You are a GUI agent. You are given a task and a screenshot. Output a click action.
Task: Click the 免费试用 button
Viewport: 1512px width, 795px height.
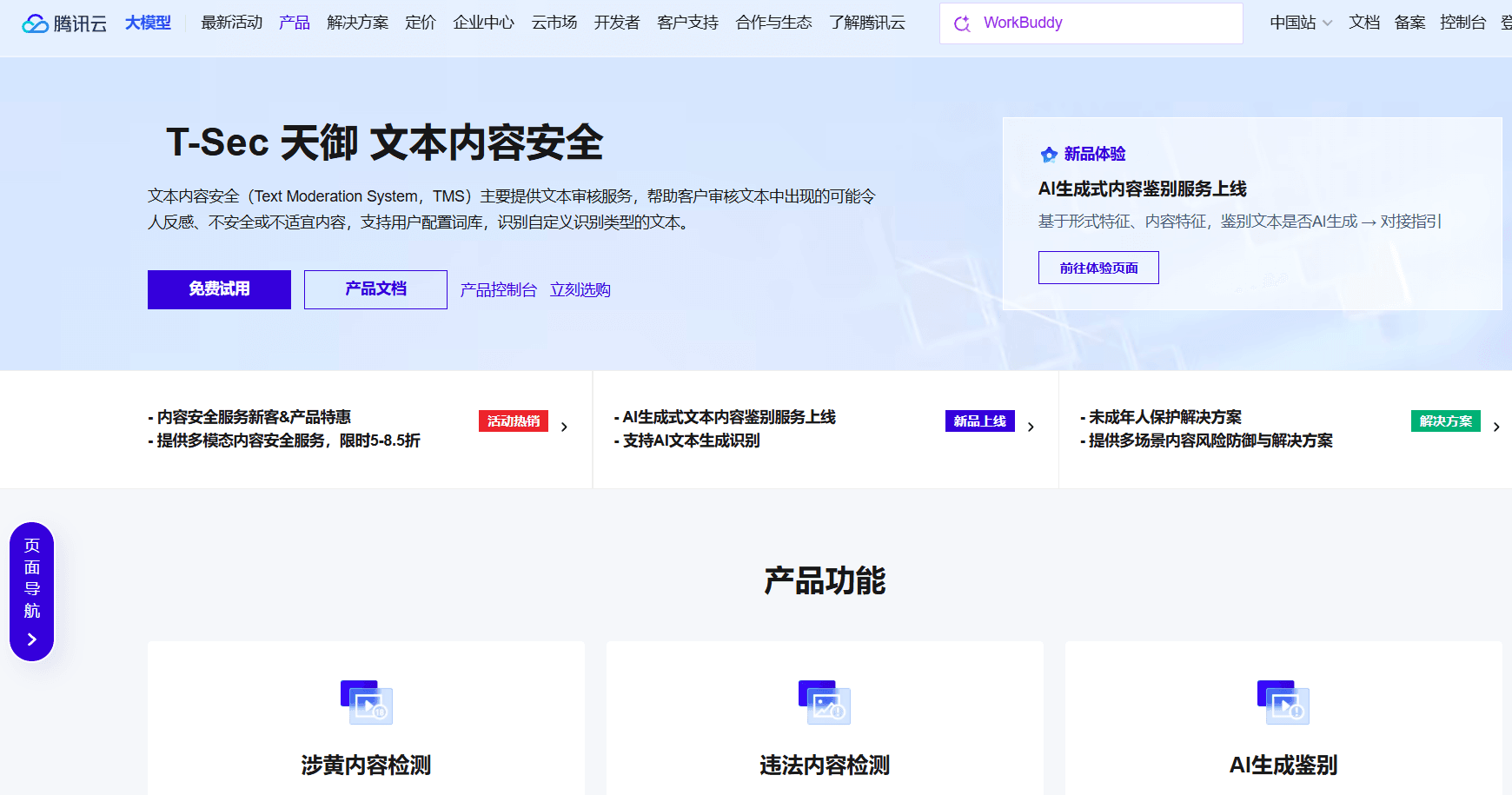[x=219, y=289]
